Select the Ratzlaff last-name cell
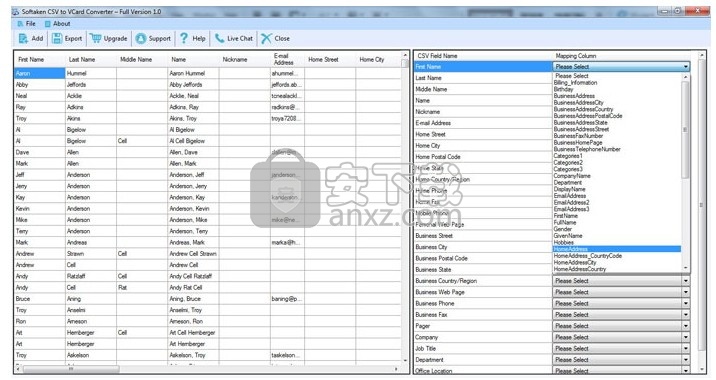This screenshot has height=380, width=716. [91, 276]
